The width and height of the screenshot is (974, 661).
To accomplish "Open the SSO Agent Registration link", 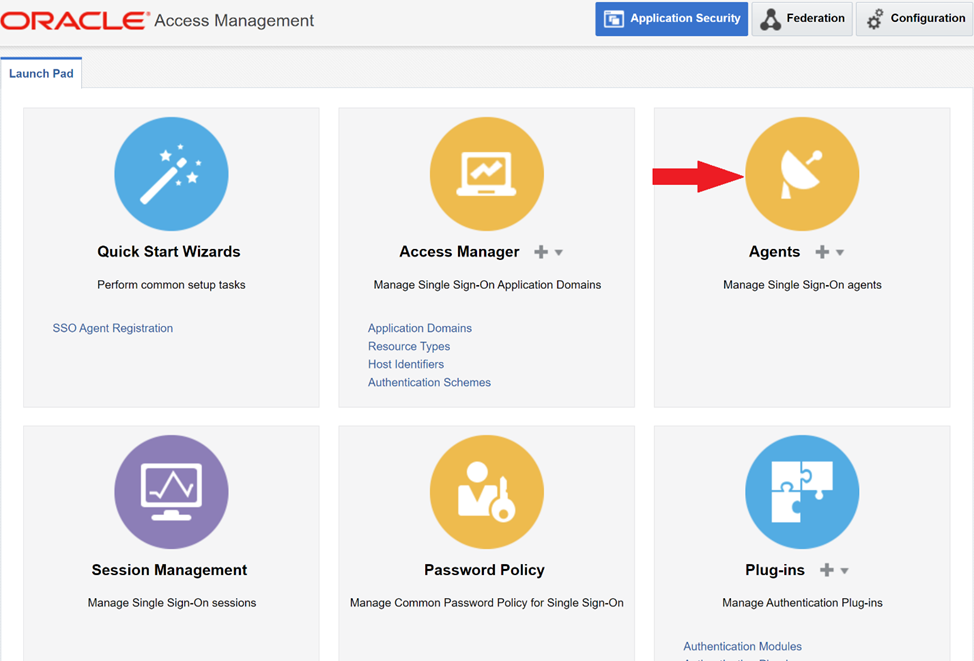I will pos(113,328).
